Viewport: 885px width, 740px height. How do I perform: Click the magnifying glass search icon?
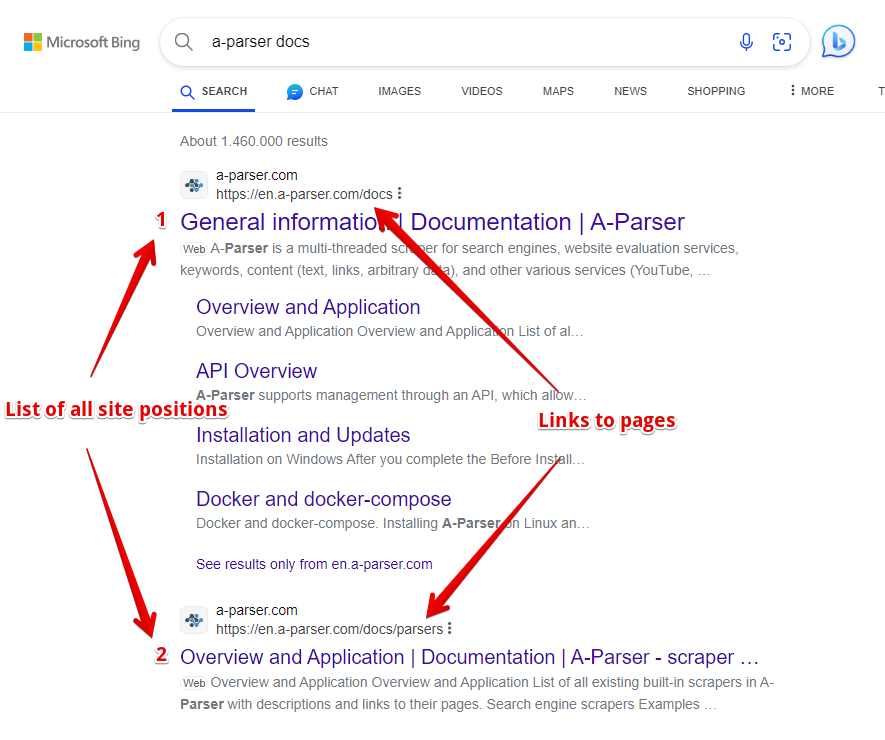[184, 42]
